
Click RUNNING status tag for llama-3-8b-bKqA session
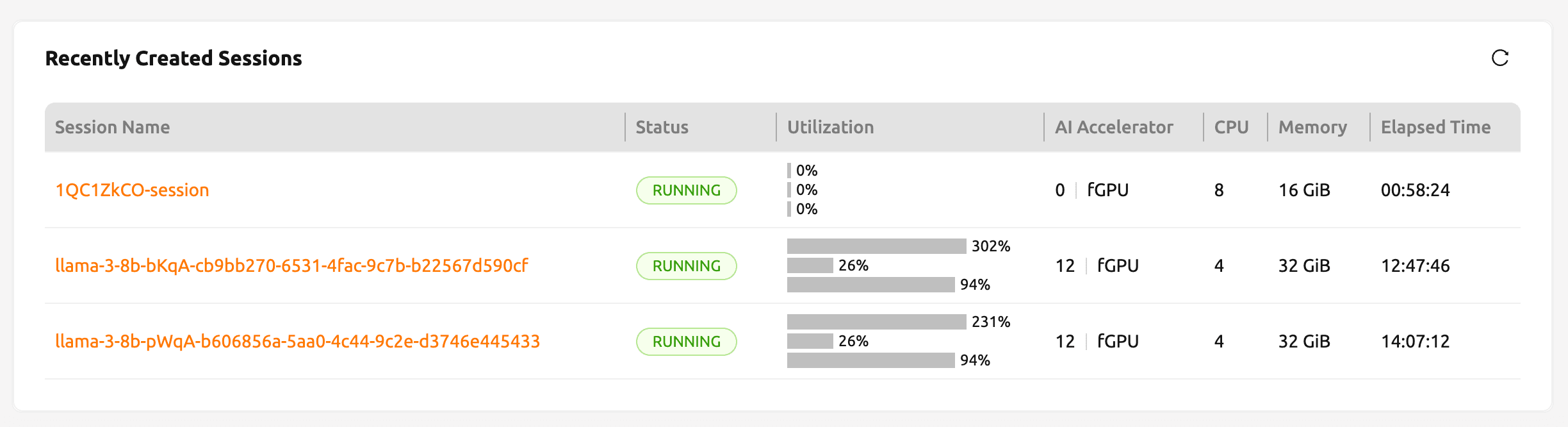pos(686,266)
